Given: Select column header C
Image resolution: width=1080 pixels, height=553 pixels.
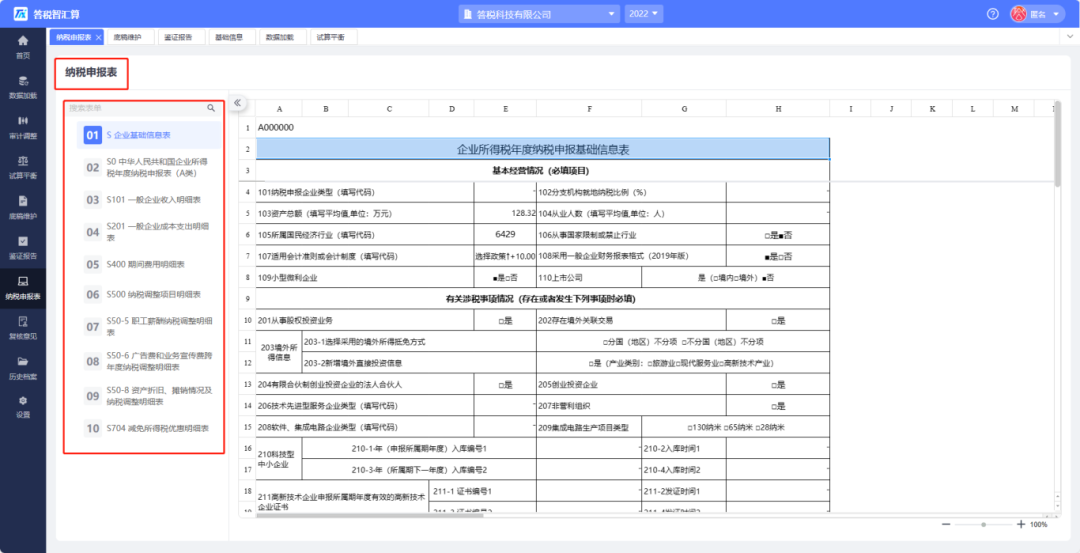Looking at the screenshot, I should [x=388, y=109].
